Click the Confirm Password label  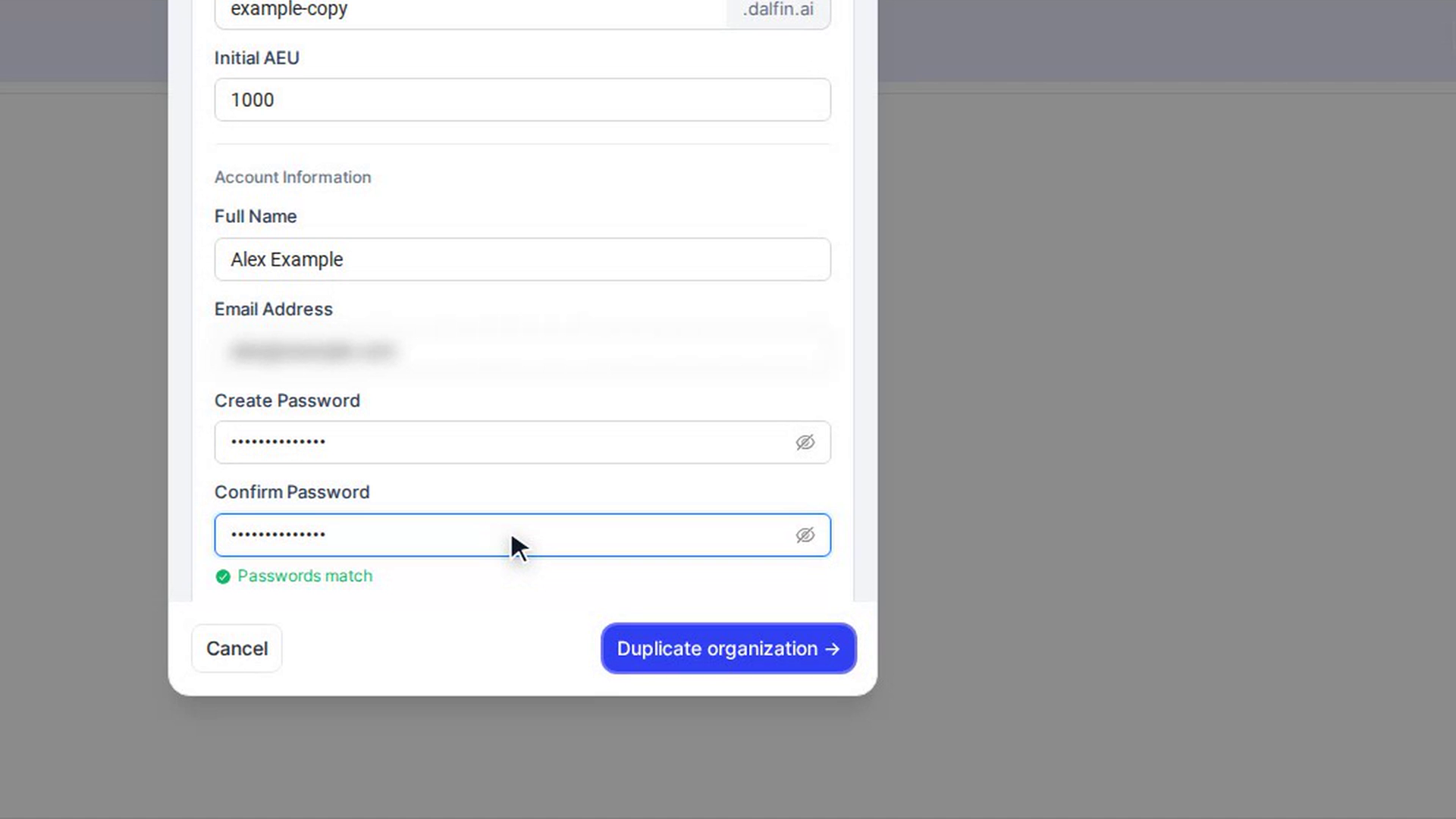[x=292, y=492]
